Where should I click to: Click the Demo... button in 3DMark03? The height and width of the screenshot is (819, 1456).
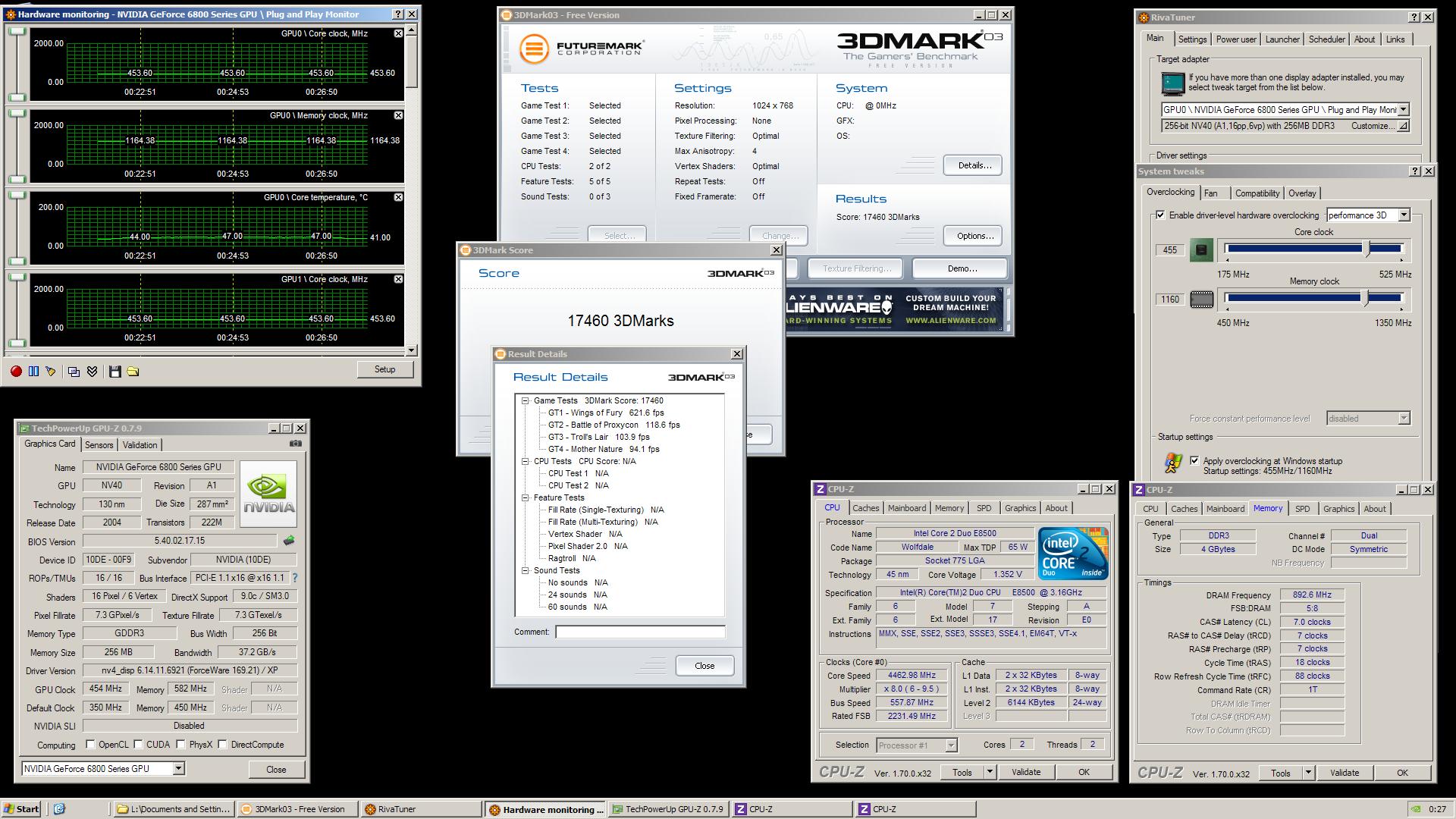click(x=961, y=268)
